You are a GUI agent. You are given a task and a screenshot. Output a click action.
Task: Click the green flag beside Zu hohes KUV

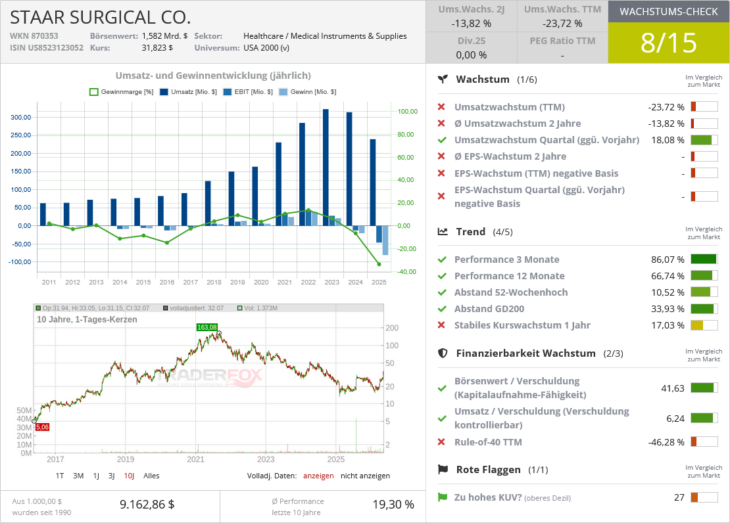pos(442,497)
